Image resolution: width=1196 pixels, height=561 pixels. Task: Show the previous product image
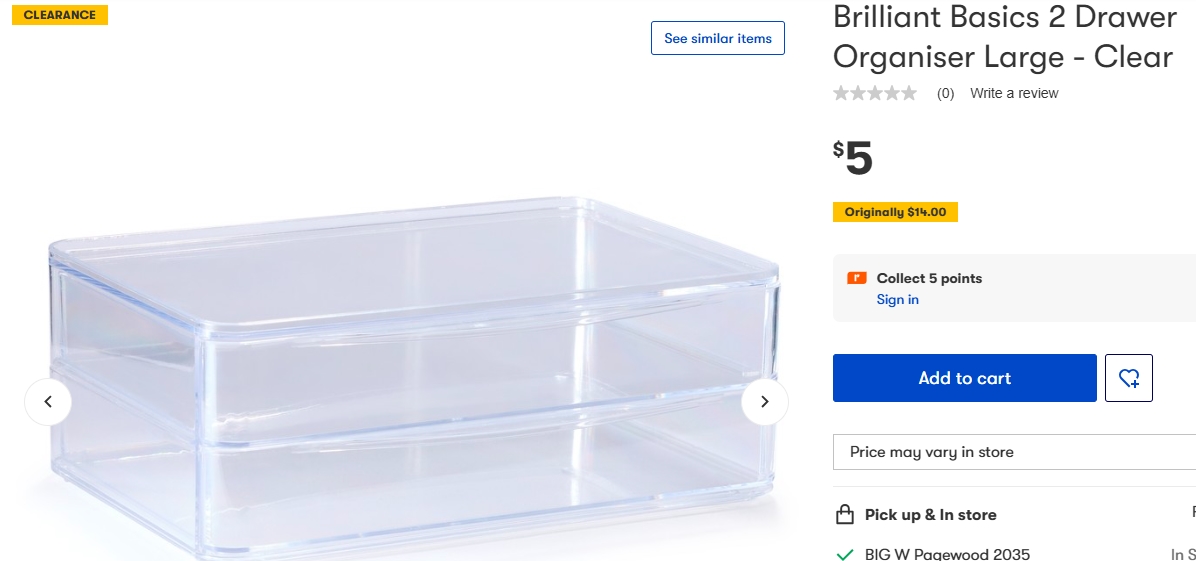(x=48, y=402)
